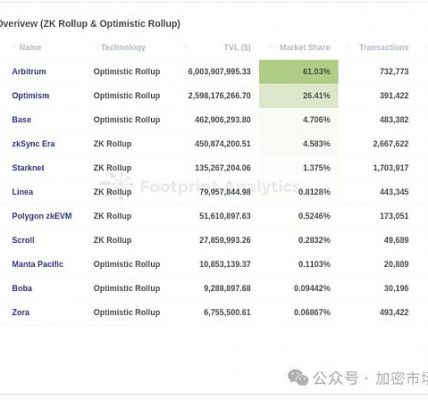Open the Base link
Image resolution: width=428 pixels, height=400 pixels.
(x=22, y=120)
